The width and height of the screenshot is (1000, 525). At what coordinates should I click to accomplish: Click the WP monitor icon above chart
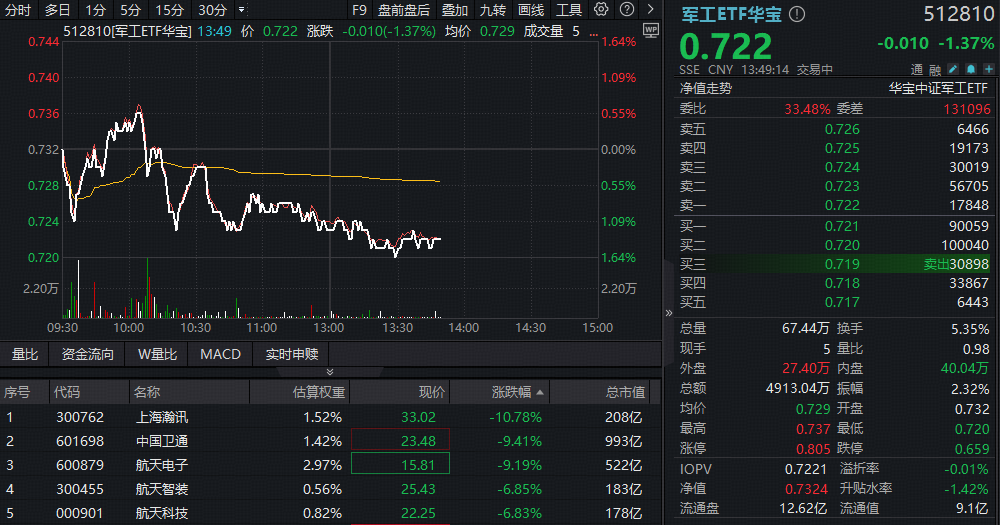(x=651, y=30)
